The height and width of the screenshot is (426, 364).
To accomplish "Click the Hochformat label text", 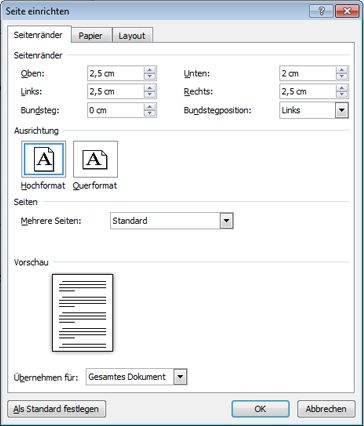I will [43, 186].
